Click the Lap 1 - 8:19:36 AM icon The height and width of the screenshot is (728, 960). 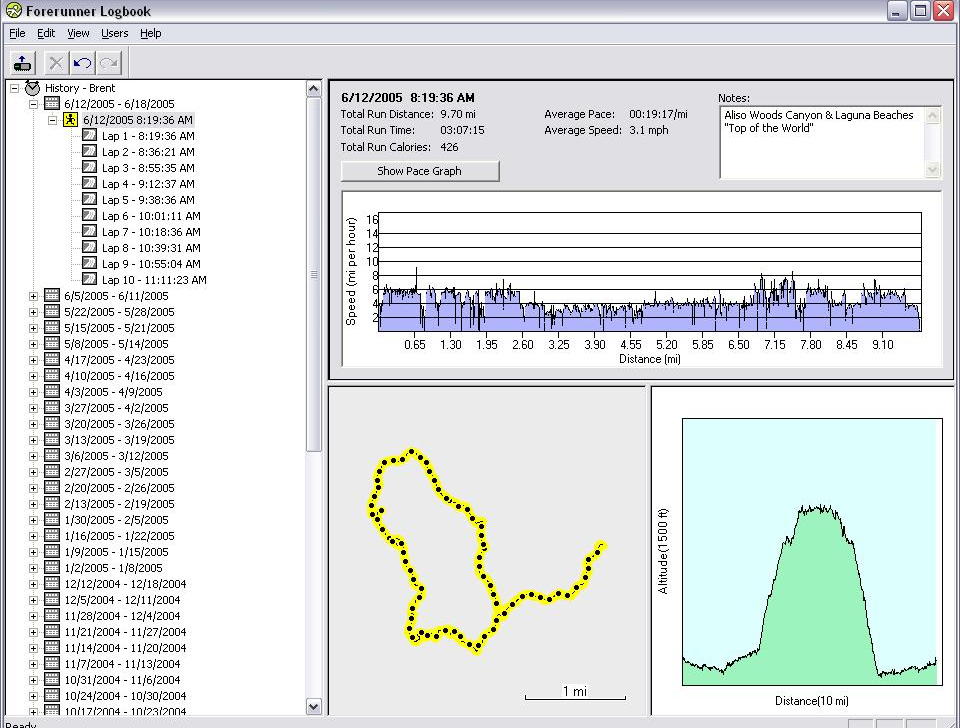(89, 135)
